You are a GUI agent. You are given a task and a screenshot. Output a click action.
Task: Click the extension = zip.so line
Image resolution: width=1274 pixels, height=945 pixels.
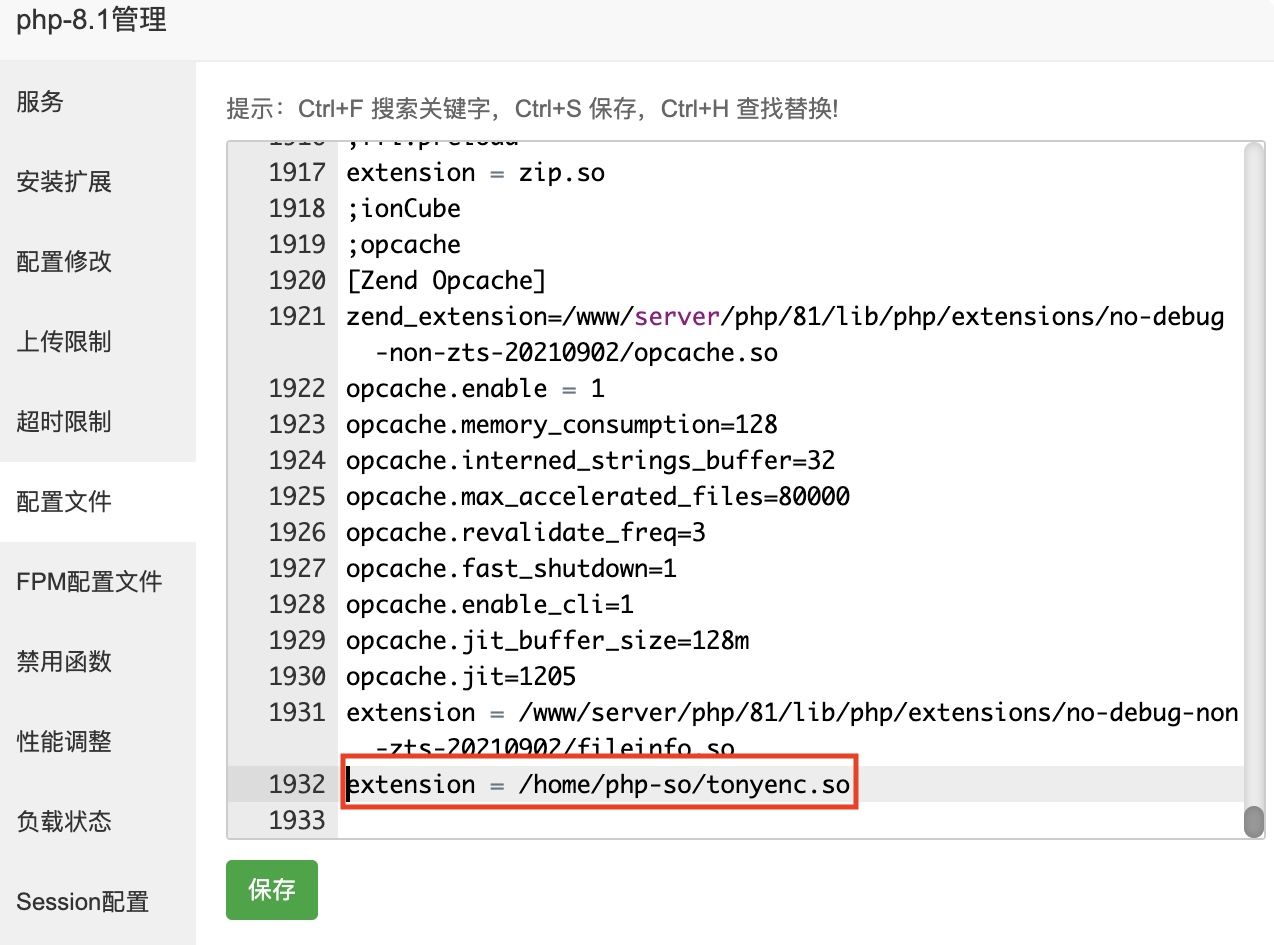[x=475, y=173]
